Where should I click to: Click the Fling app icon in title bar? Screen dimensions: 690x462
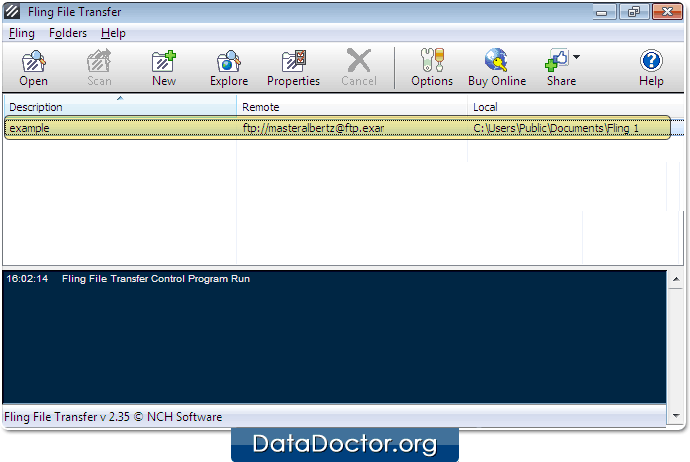point(12,11)
